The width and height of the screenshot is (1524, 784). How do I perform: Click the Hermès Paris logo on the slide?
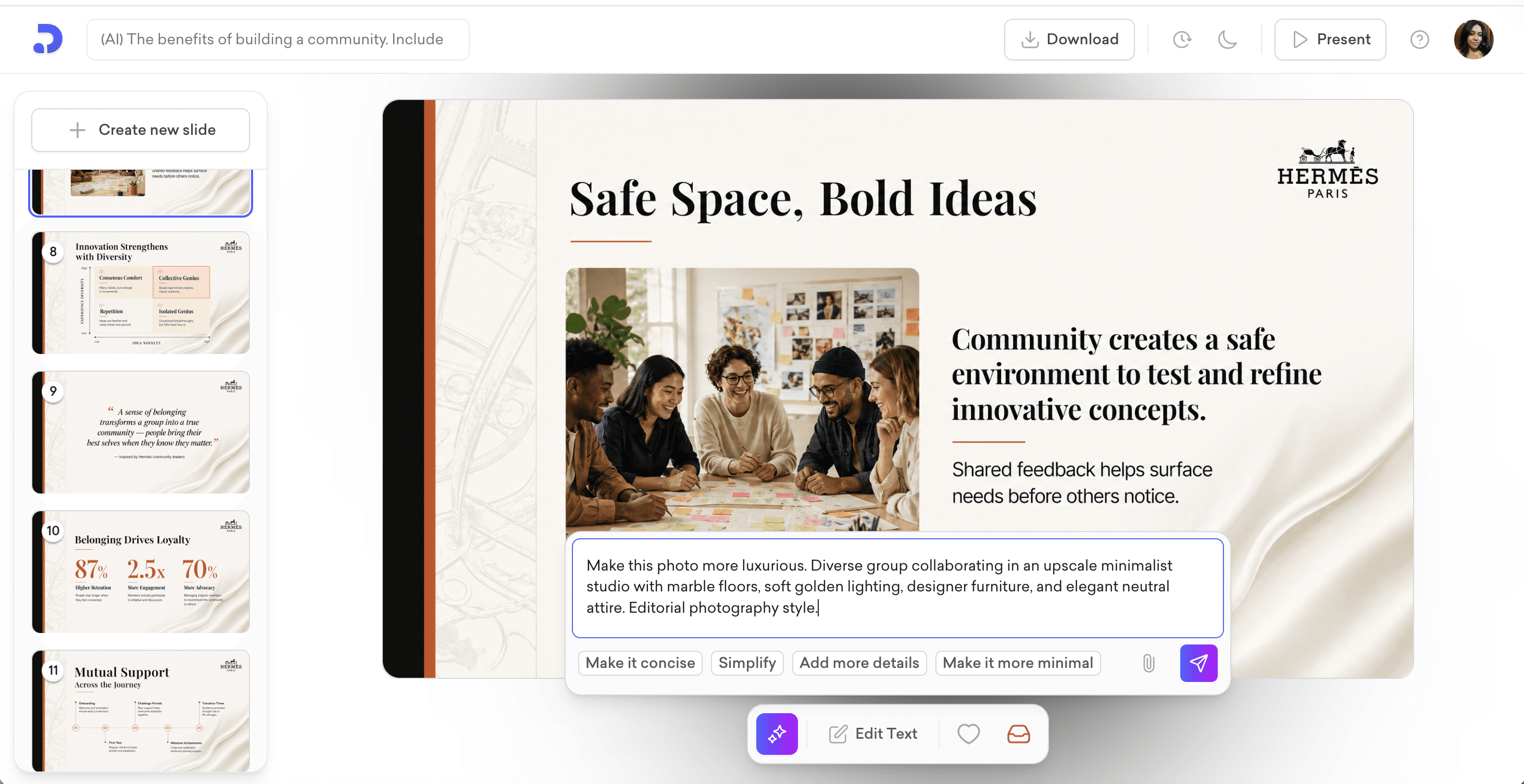pos(1328,170)
